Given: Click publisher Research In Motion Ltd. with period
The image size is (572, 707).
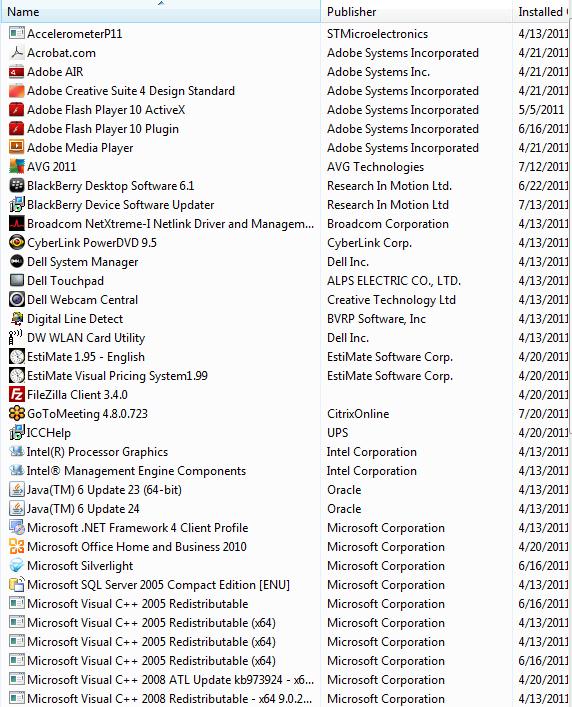Looking at the screenshot, I should click(389, 186).
